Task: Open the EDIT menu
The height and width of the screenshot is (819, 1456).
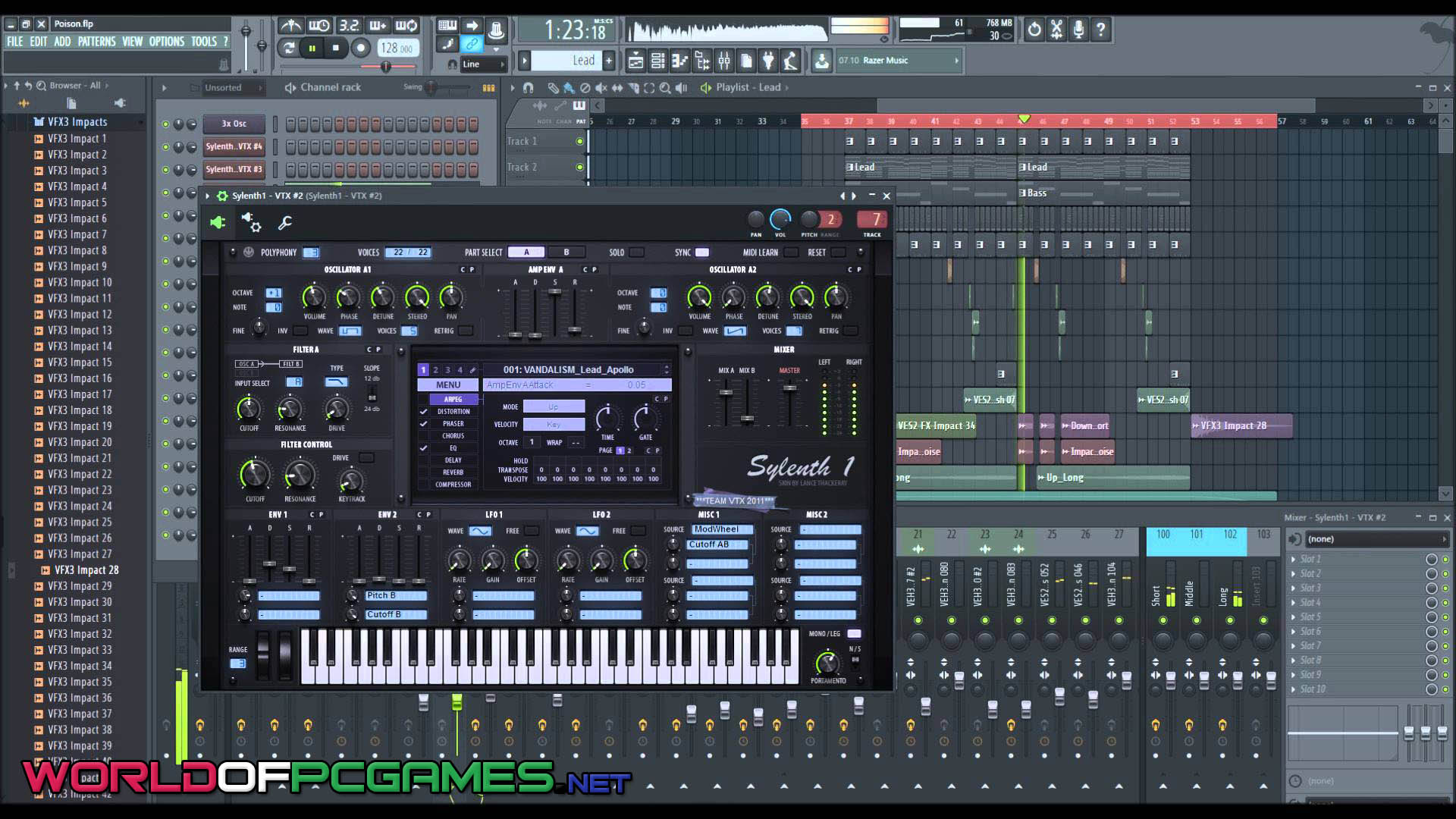Action: [39, 42]
